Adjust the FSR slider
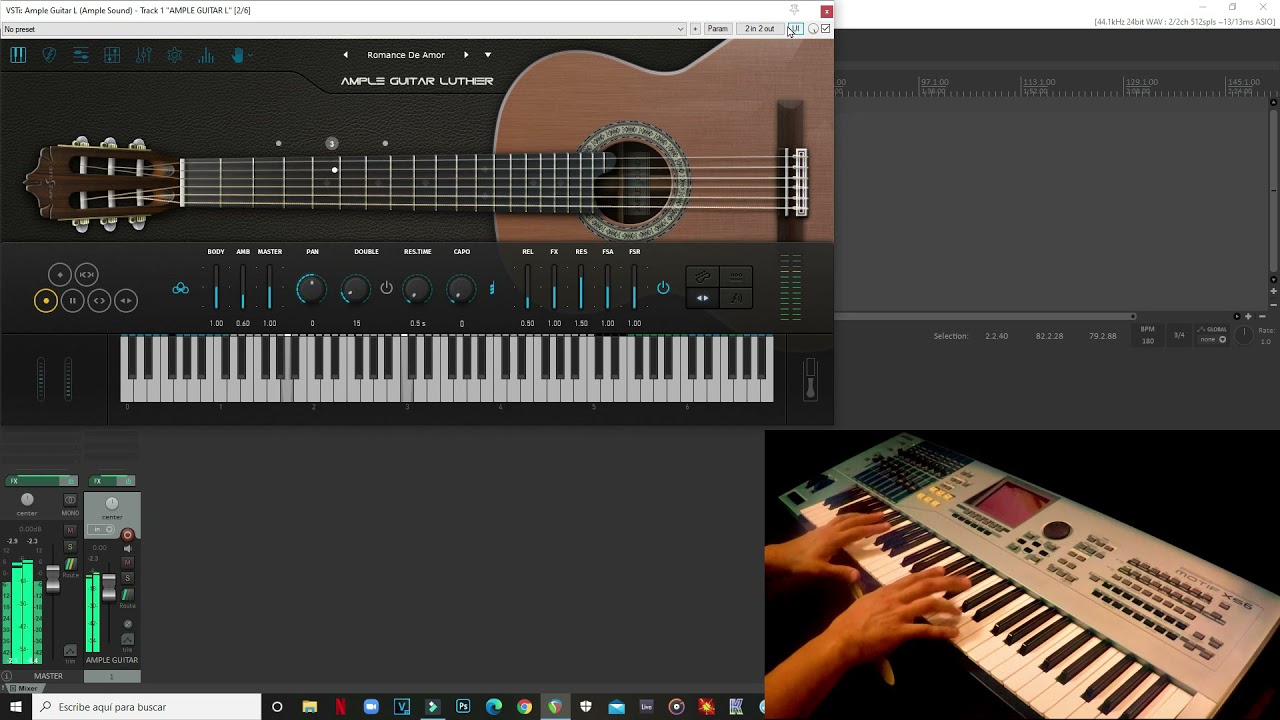 (x=634, y=287)
